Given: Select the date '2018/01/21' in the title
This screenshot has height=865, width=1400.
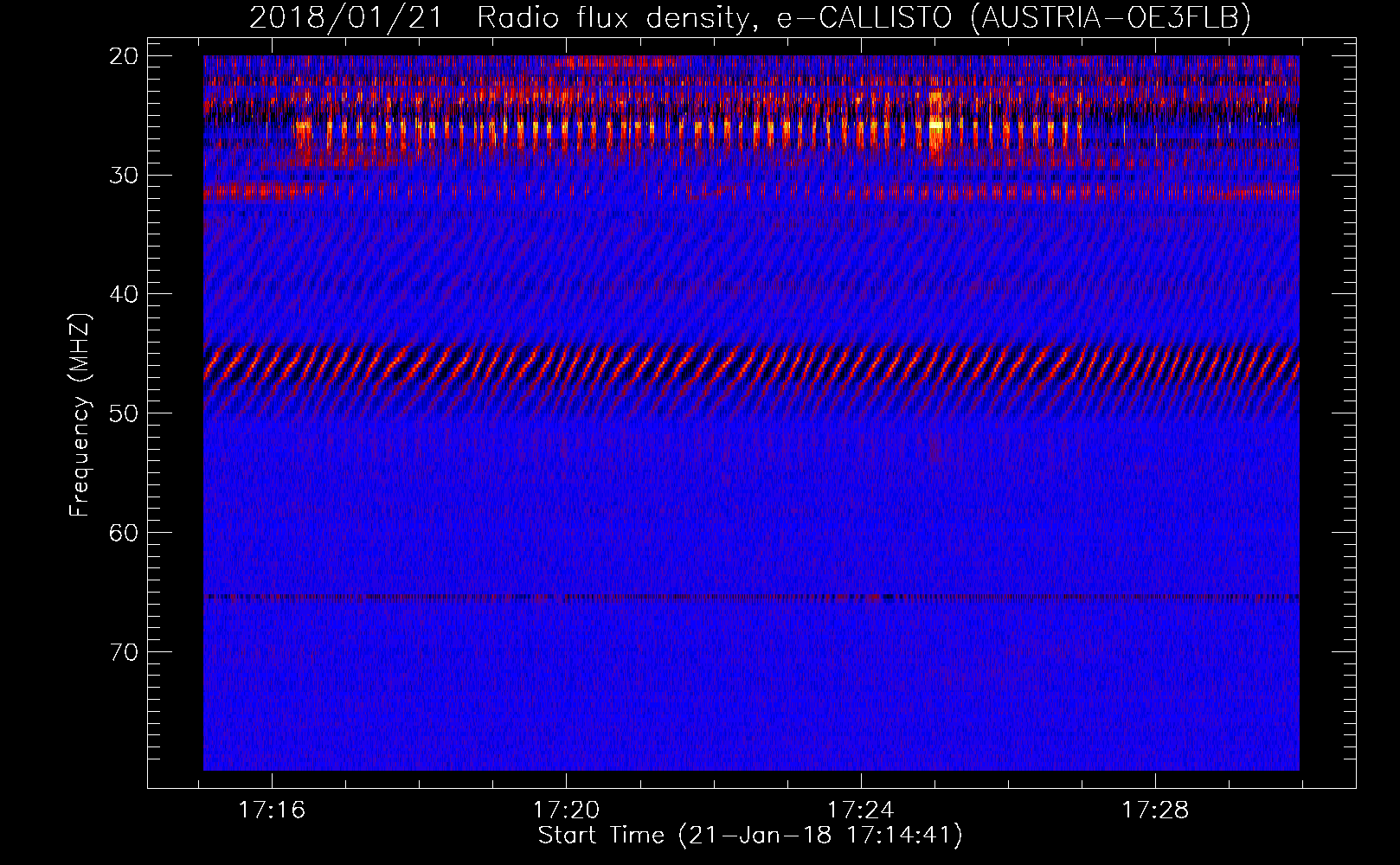Looking at the screenshot, I should point(345,17).
